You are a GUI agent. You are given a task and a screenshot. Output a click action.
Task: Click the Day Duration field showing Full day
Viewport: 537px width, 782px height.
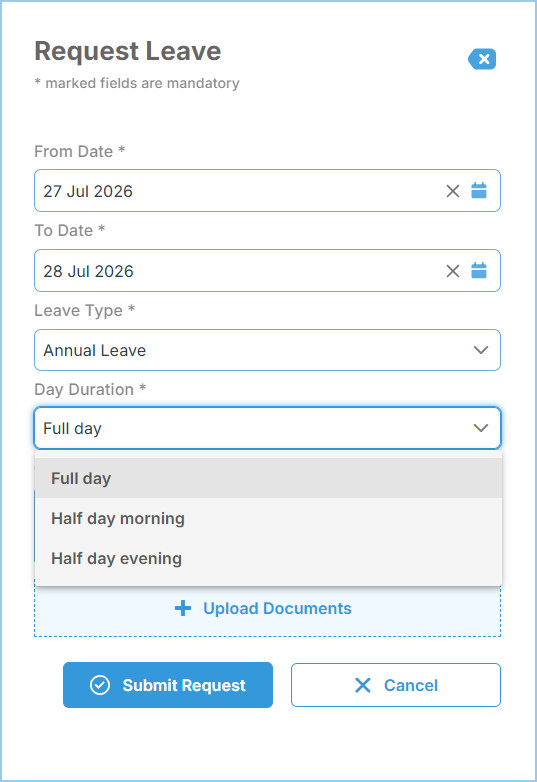(x=267, y=428)
